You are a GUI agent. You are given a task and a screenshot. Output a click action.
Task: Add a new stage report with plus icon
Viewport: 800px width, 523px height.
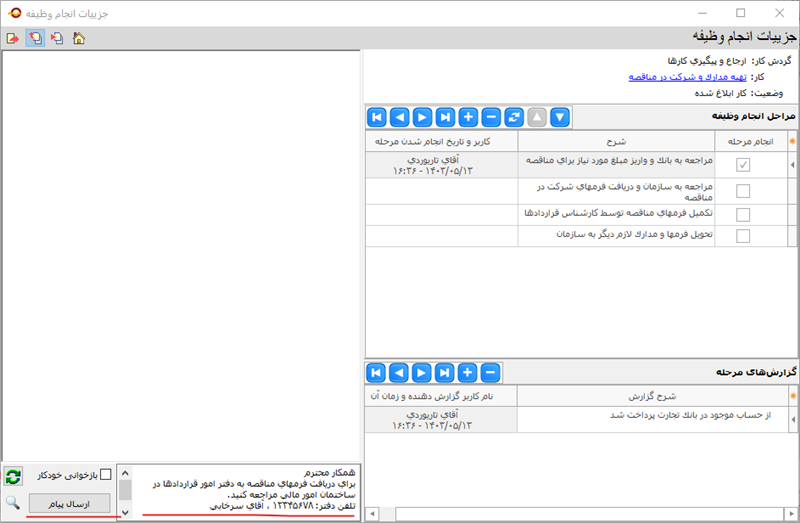[x=468, y=373]
